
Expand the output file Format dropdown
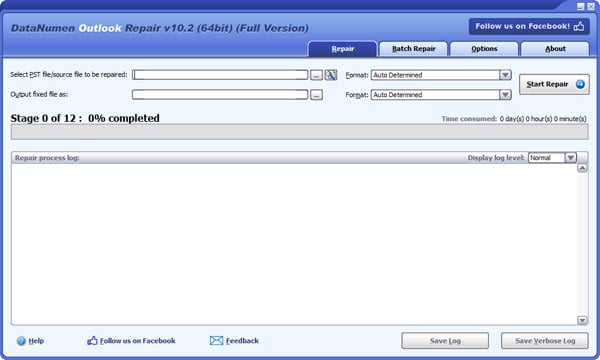coord(505,94)
